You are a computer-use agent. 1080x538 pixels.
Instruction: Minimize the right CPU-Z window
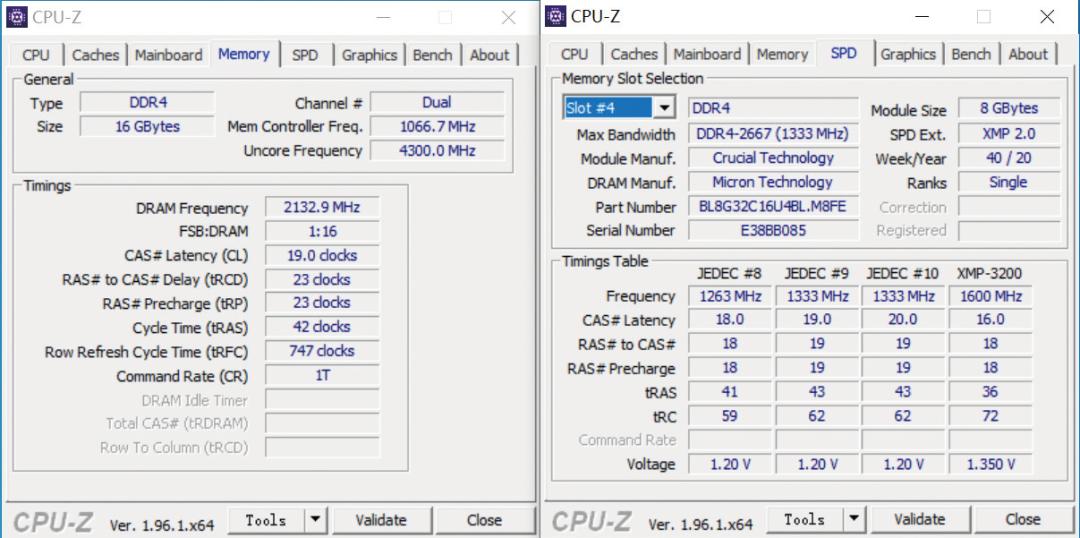tap(923, 17)
